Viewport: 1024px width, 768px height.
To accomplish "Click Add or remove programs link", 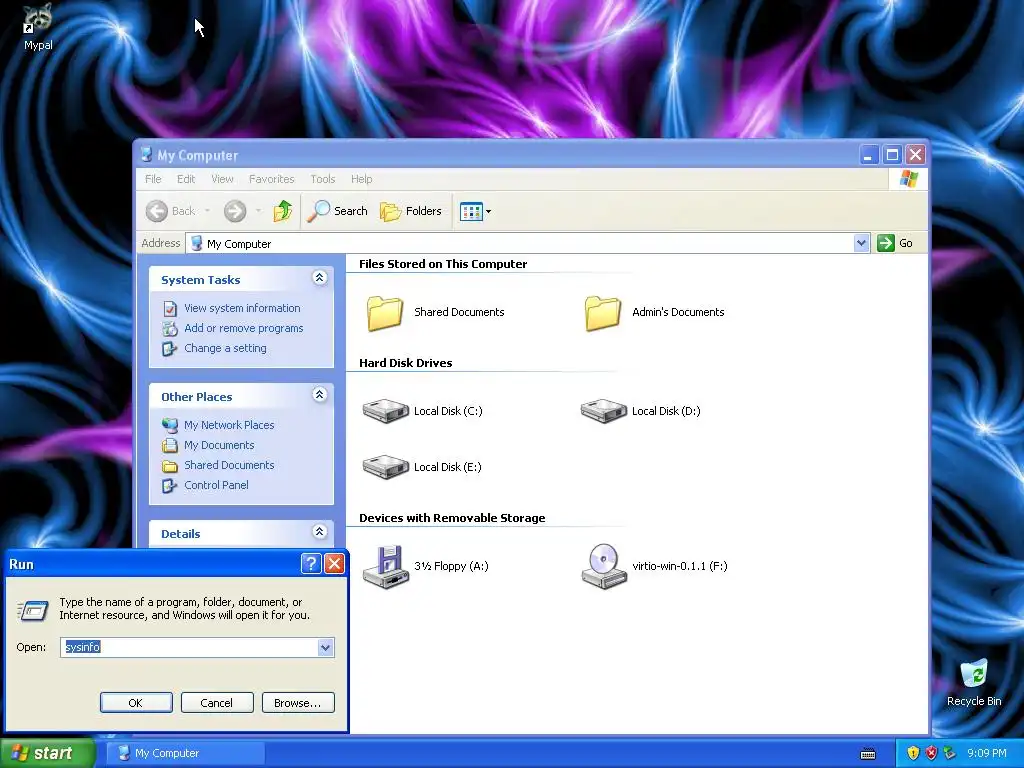I will [x=244, y=328].
